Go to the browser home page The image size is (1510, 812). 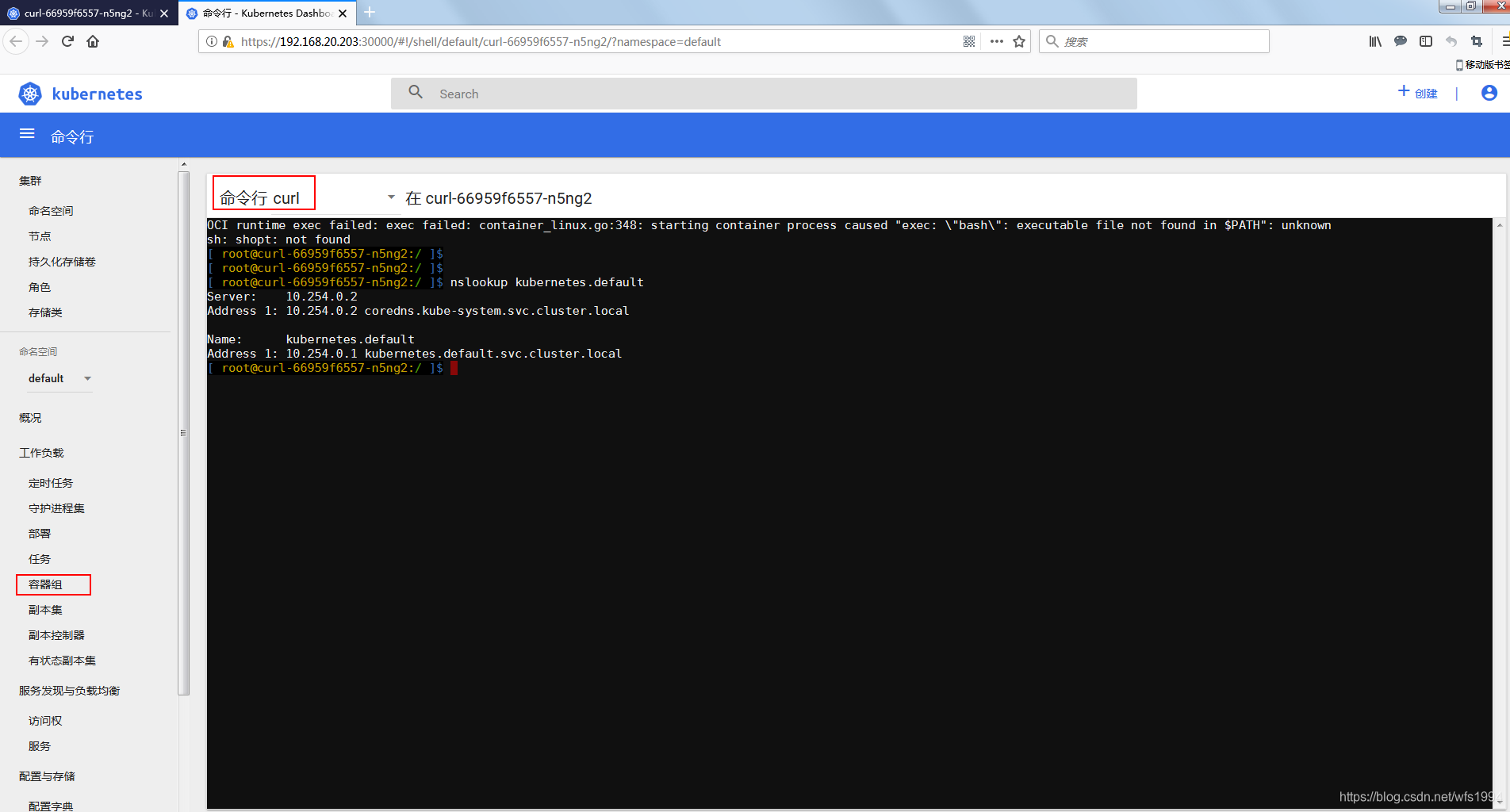click(93, 41)
